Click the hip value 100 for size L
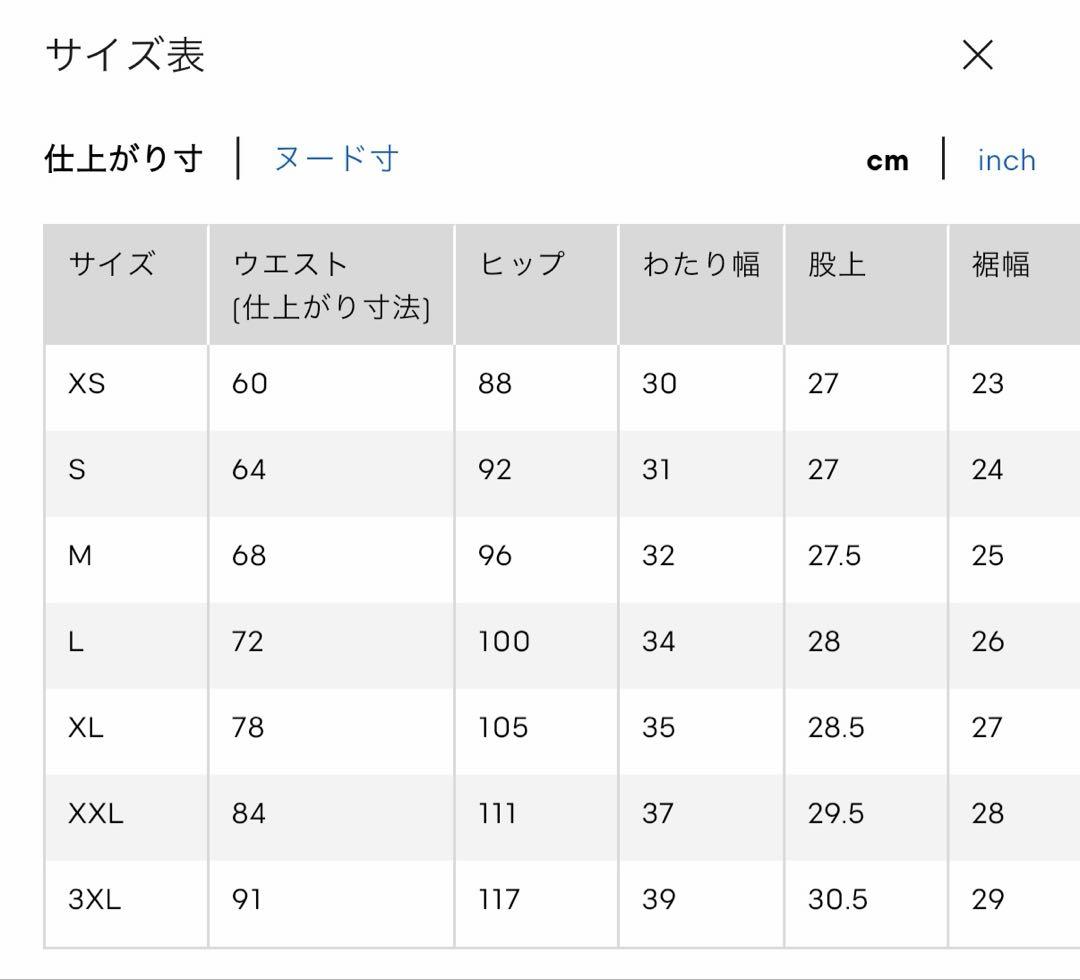This screenshot has height=980, width=1080. click(504, 642)
